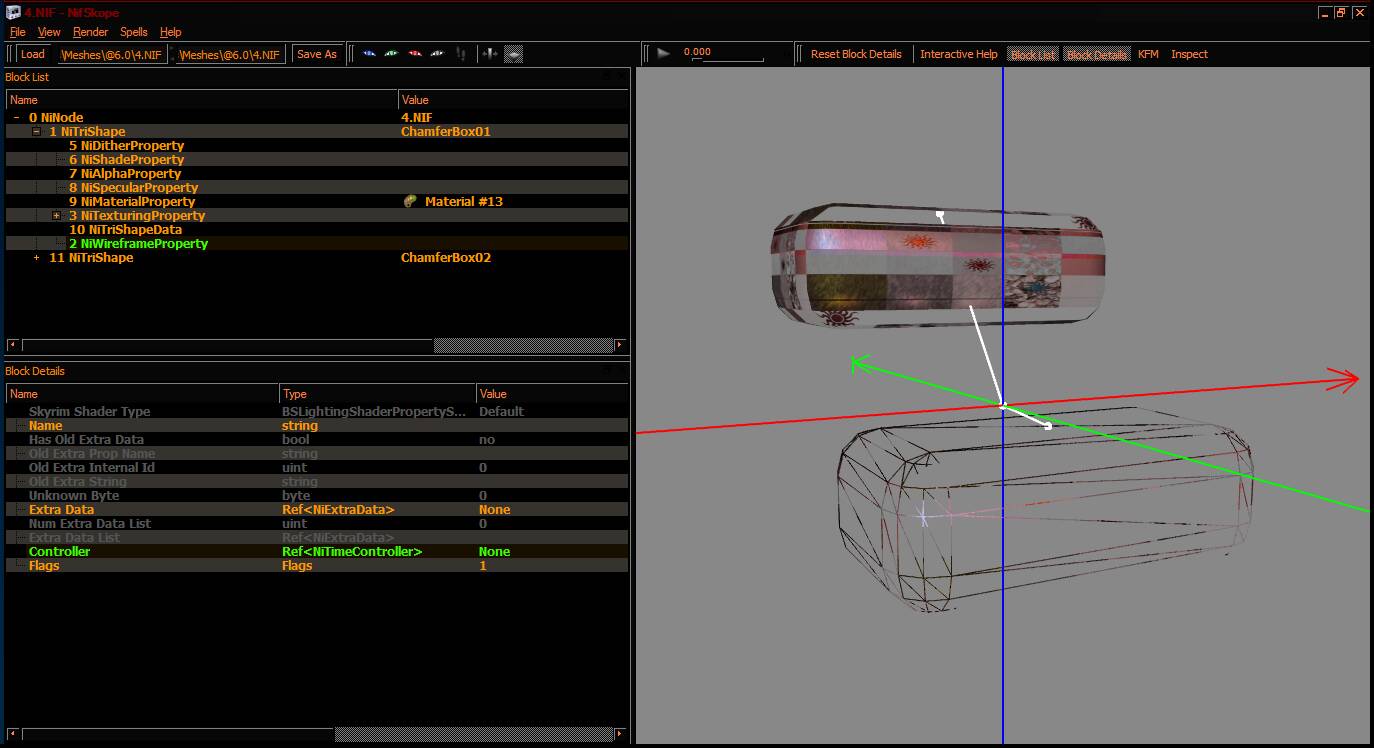
Task: Click the perspective toggle toolbar icon
Action: [513, 54]
